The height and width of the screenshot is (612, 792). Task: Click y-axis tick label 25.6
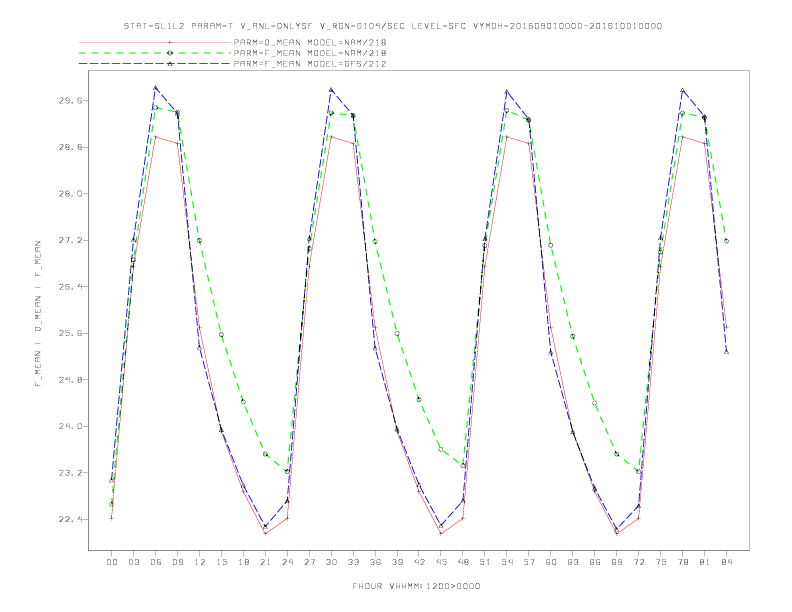click(70, 333)
